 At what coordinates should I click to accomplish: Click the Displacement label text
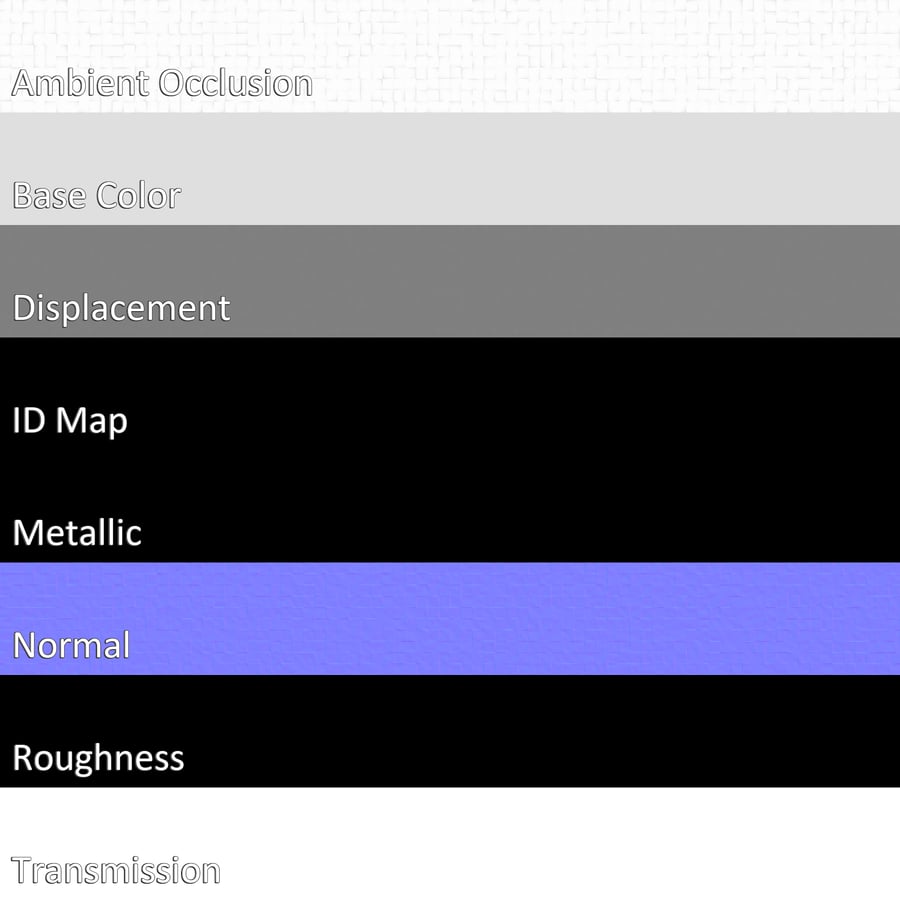121,308
